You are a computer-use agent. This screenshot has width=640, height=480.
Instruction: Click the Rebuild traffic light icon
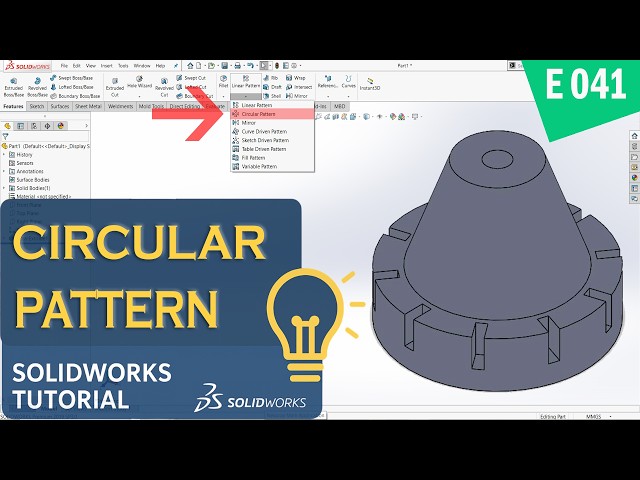point(277,65)
